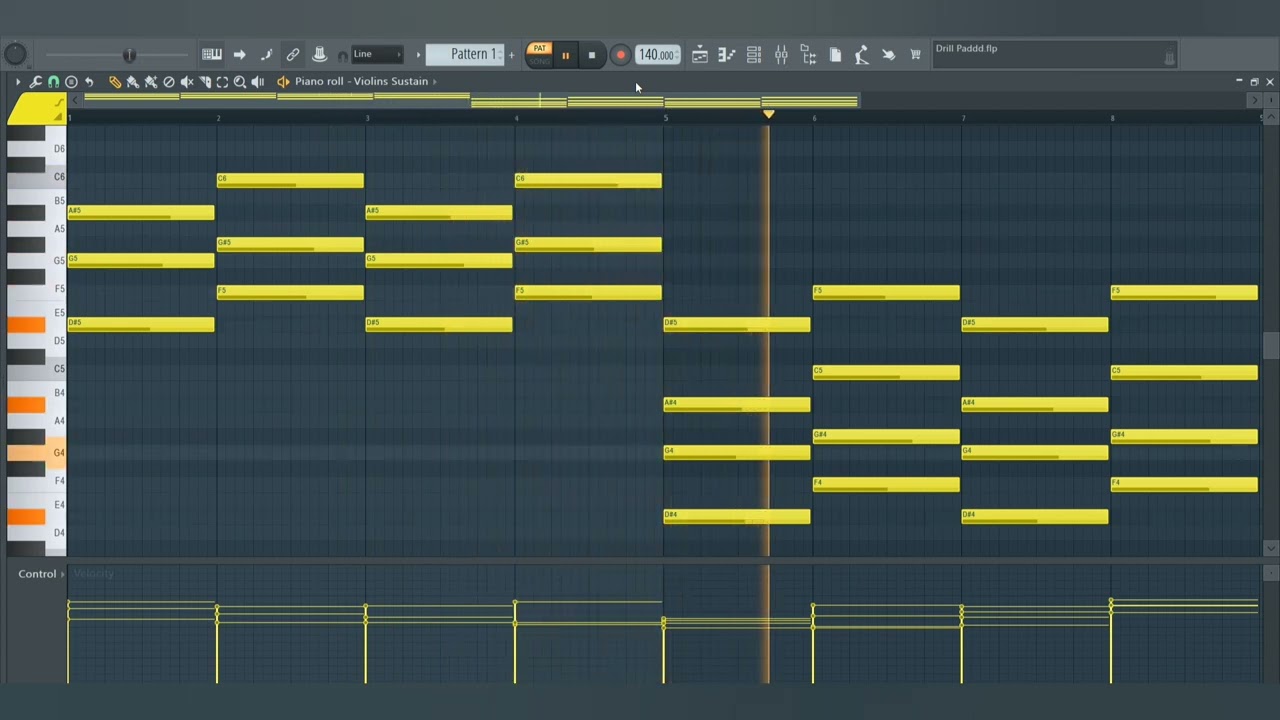Arm the record button
The height and width of the screenshot is (720, 1280).
click(619, 56)
